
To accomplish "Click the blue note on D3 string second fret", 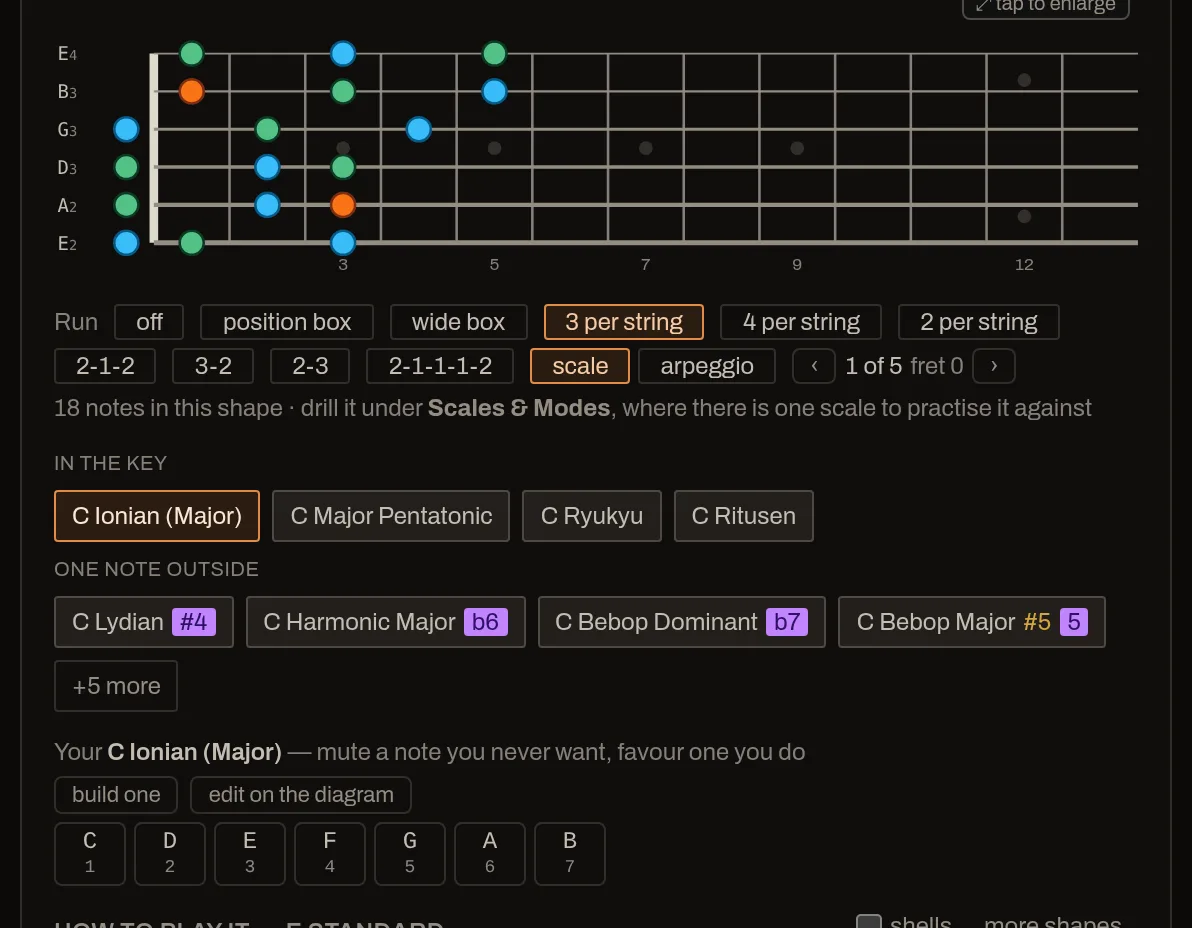I will pos(267,166).
